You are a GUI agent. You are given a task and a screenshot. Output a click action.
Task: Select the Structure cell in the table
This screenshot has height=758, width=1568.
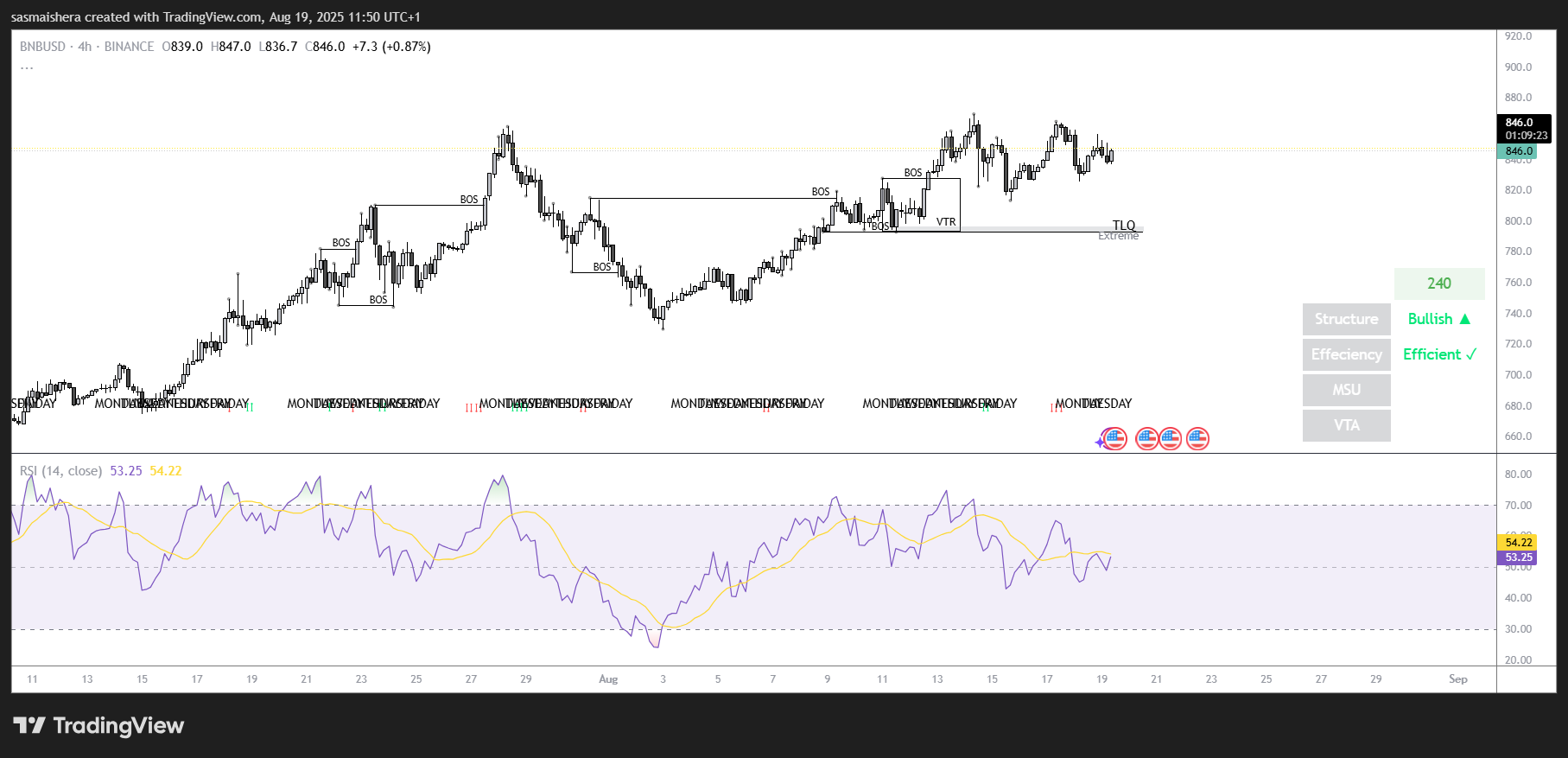coord(1346,319)
